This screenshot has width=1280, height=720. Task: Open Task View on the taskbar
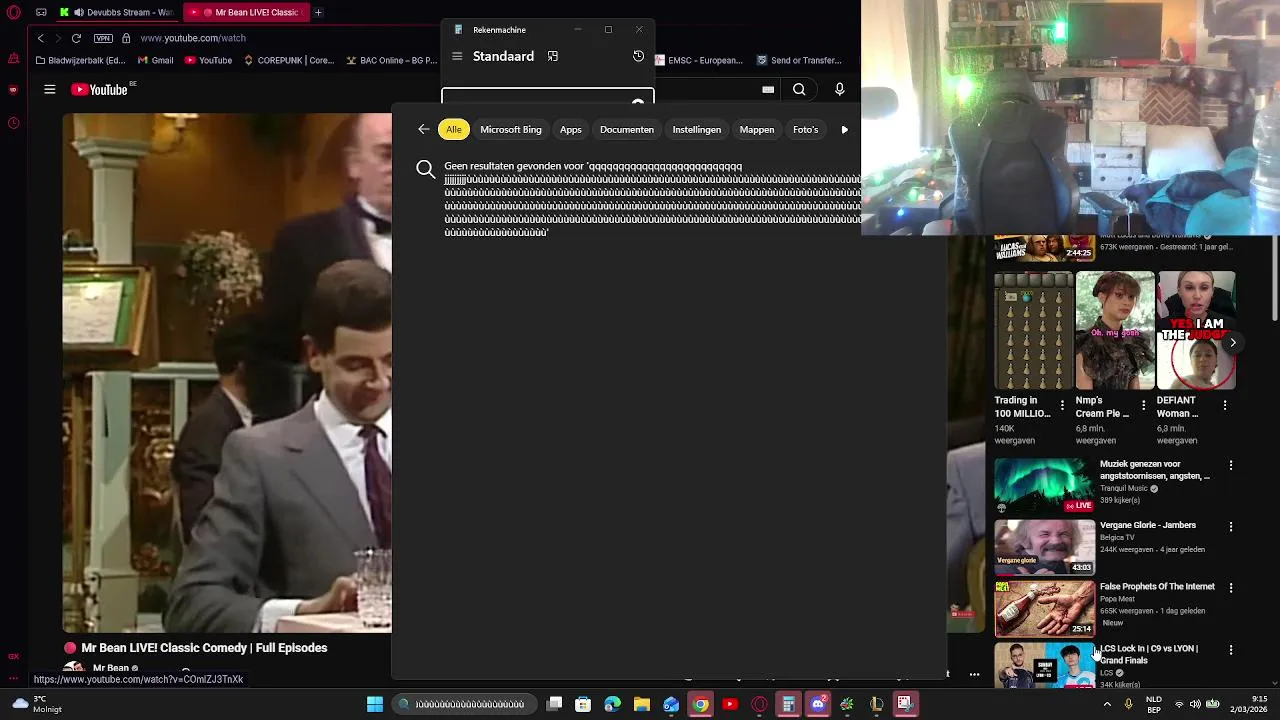click(555, 704)
